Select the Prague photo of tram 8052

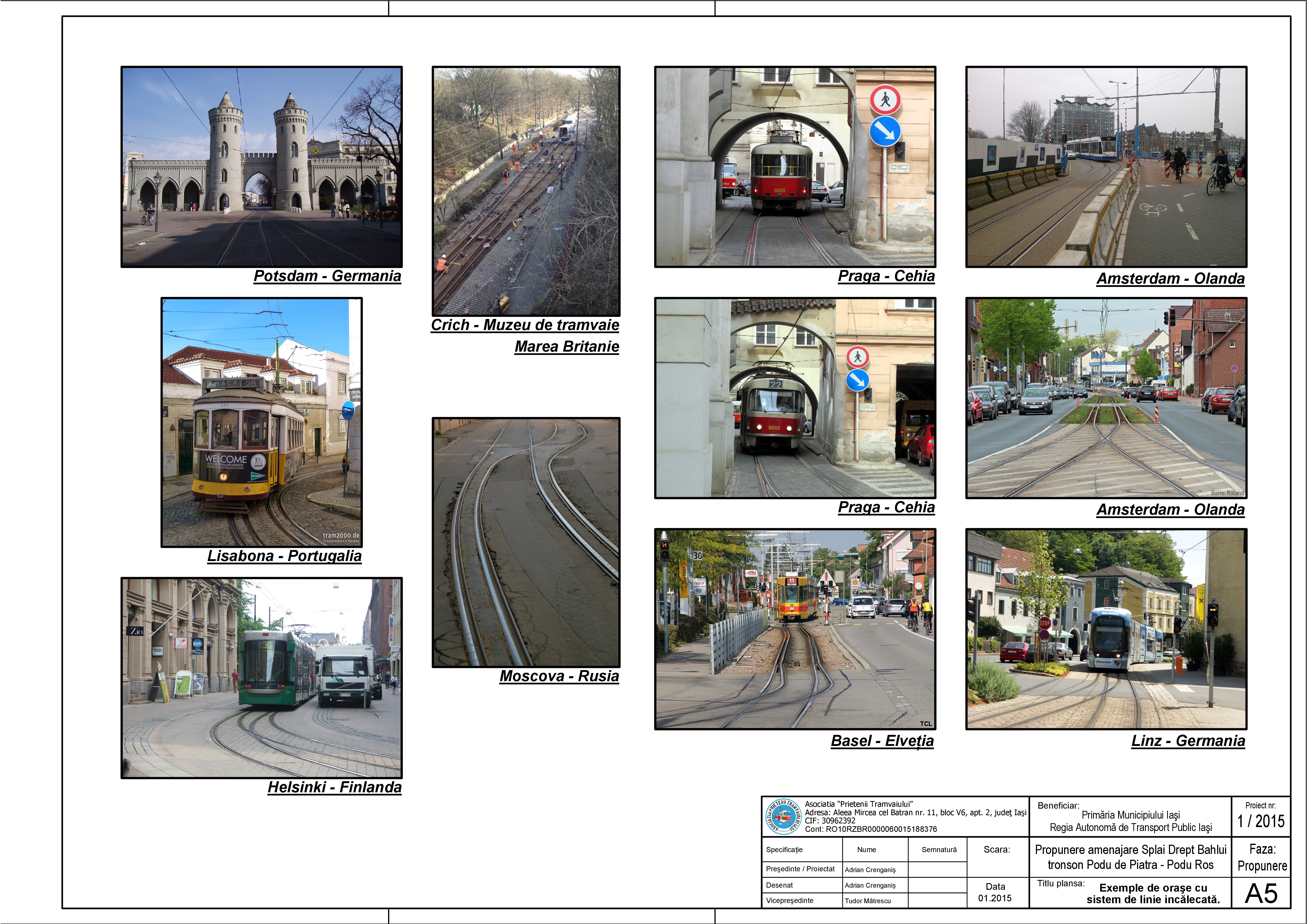pos(795,398)
